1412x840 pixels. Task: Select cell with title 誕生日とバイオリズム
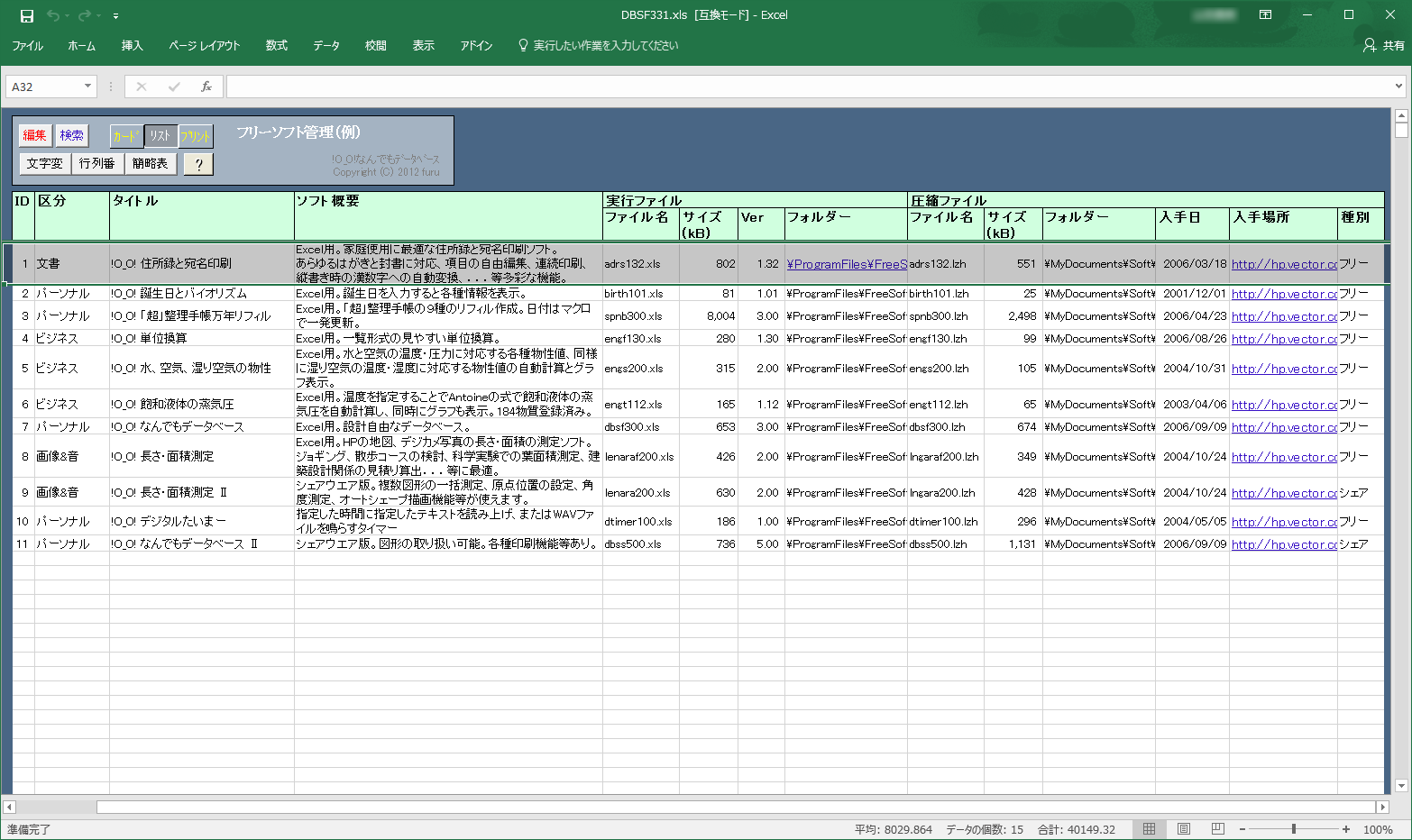(202, 294)
